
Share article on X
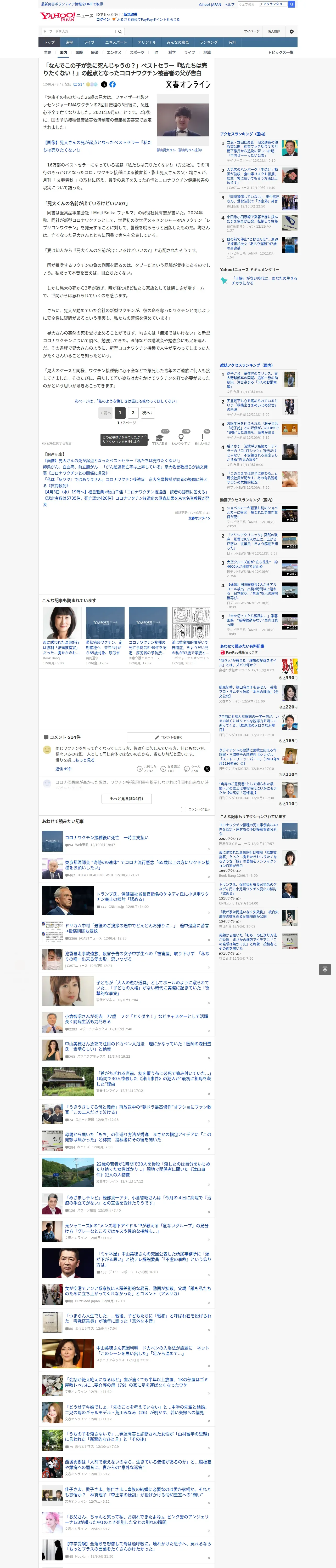point(104,85)
